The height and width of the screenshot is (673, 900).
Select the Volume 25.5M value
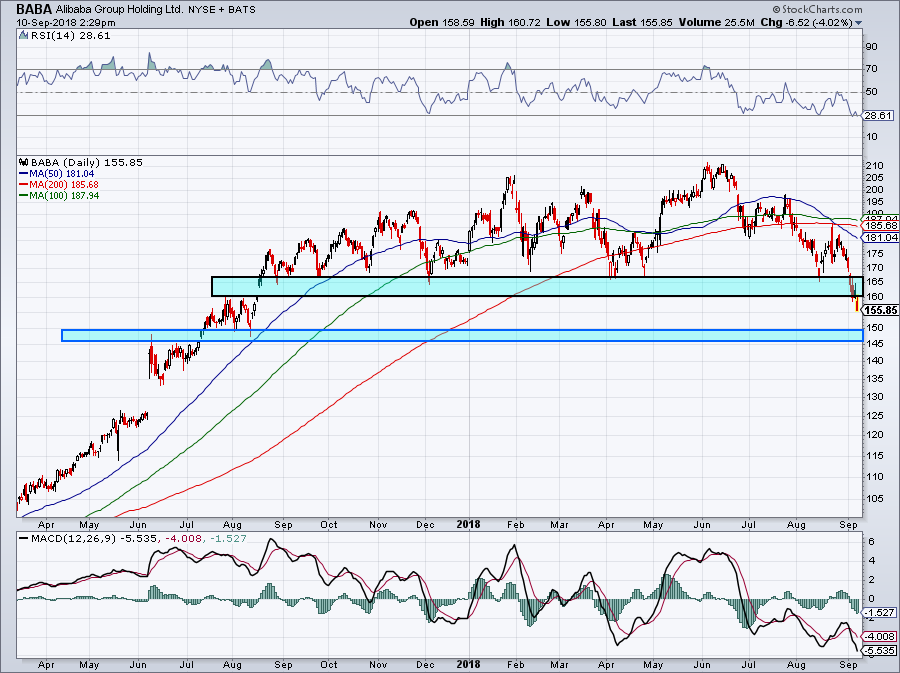pyautogui.click(x=717, y=22)
